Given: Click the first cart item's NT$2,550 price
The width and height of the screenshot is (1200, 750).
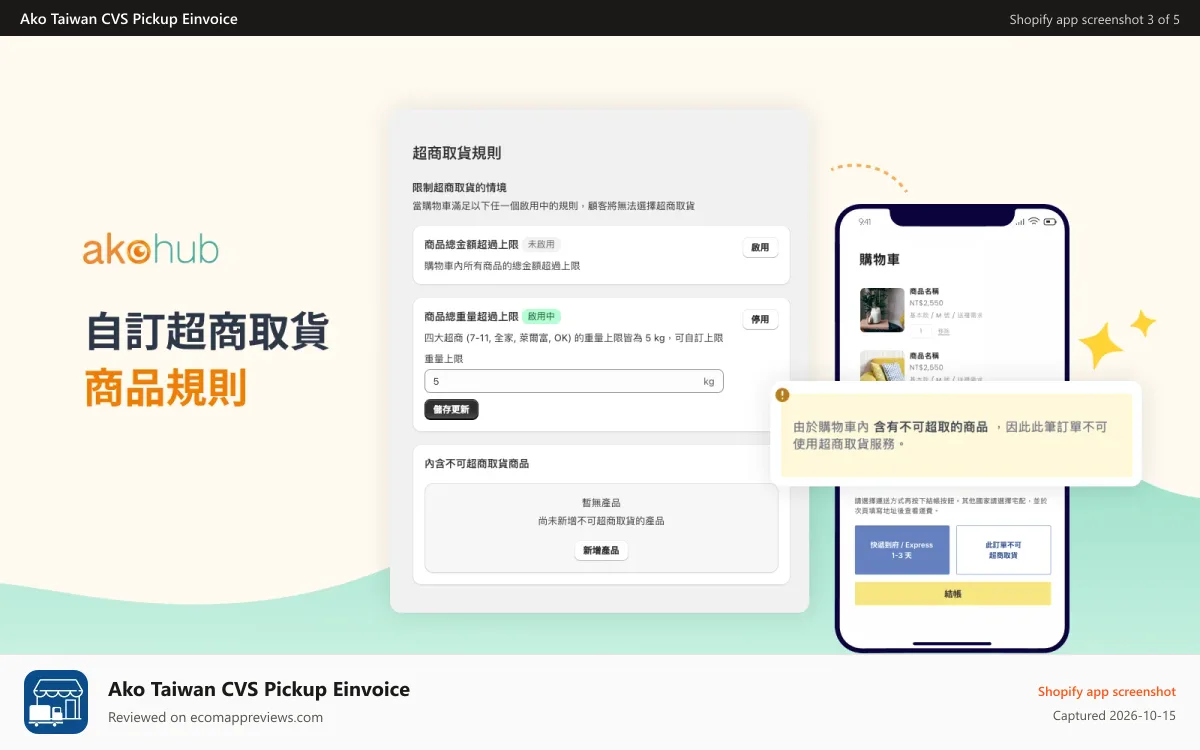Looking at the screenshot, I should click(x=927, y=304).
